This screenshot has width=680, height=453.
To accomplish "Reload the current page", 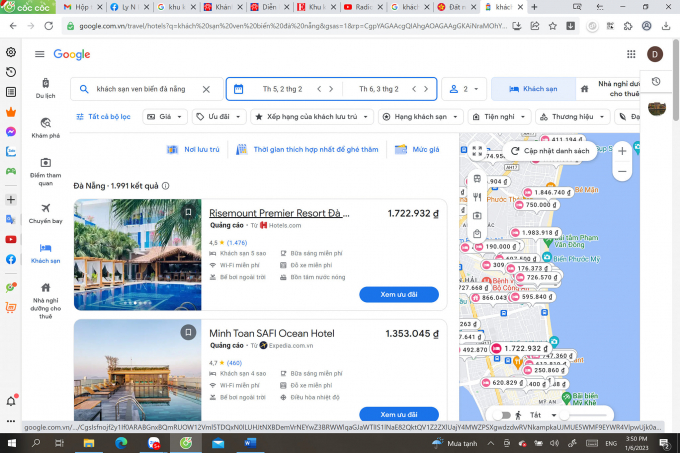I will click(x=49, y=26).
